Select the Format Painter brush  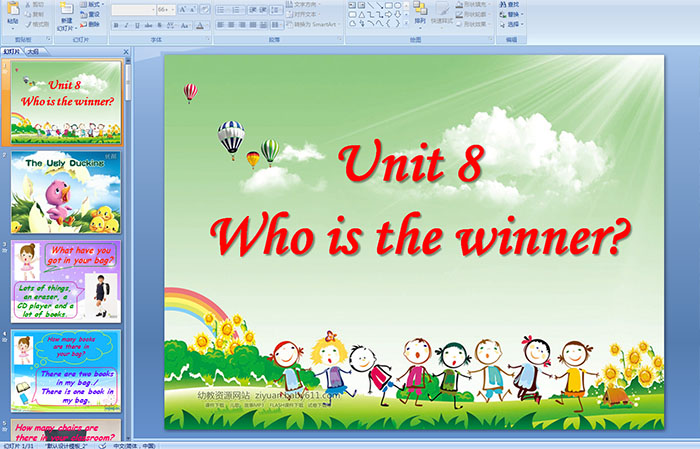(28, 24)
